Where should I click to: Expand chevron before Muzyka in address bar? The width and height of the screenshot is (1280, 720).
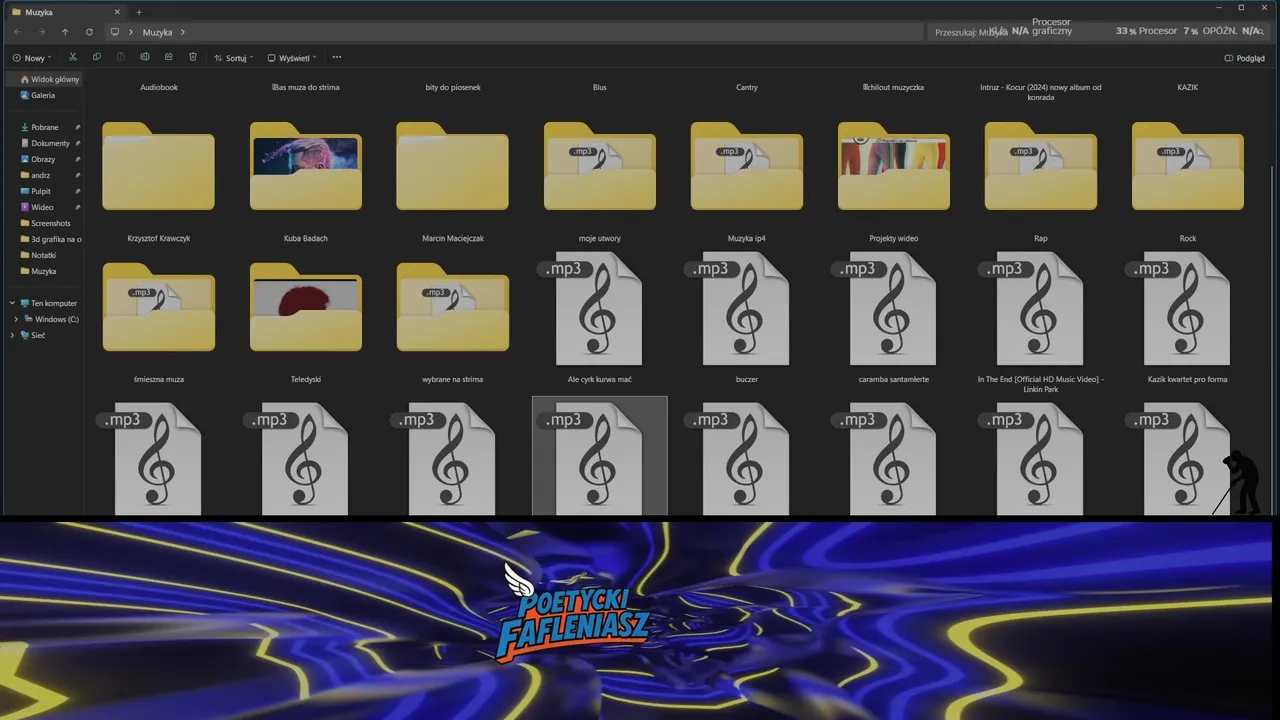point(131,32)
